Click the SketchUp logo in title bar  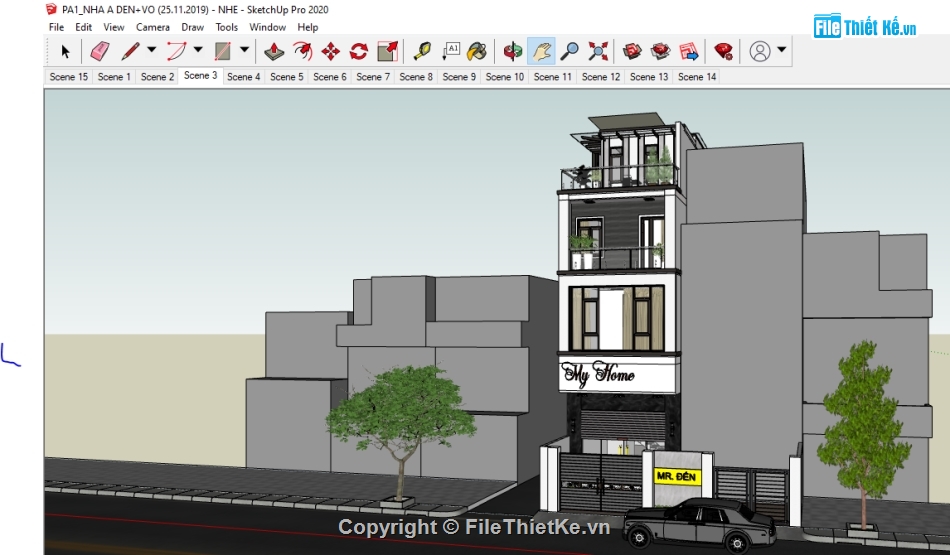[51, 9]
